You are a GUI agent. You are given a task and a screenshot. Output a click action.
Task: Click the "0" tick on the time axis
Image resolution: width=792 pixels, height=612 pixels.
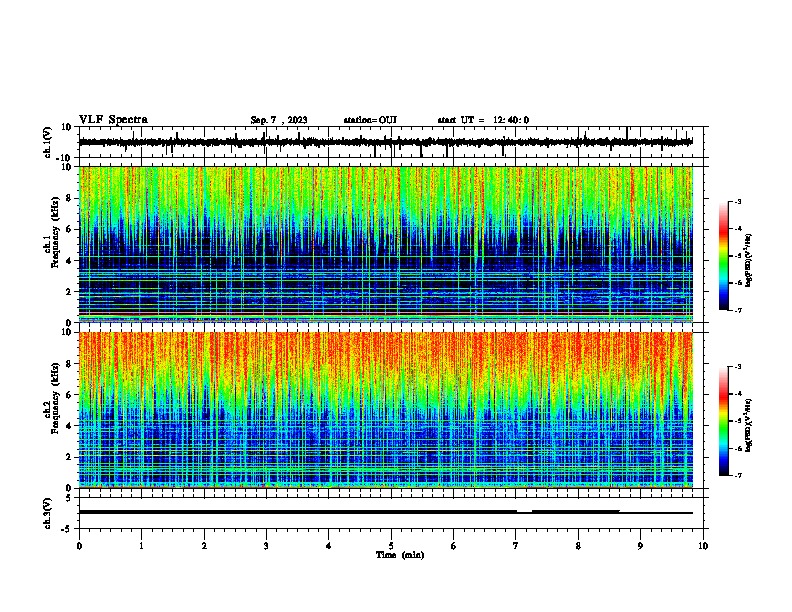tap(79, 546)
